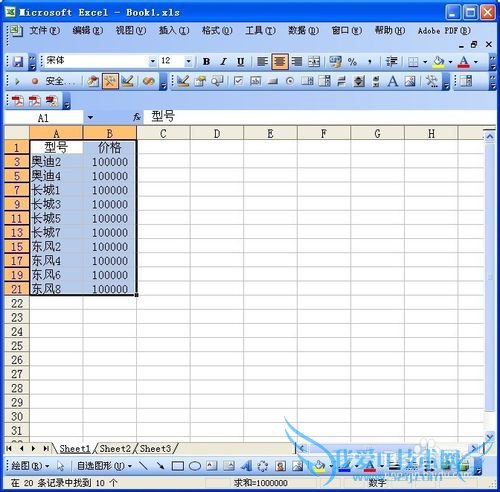
Task: Select the Option Button control
Action: point(290,81)
